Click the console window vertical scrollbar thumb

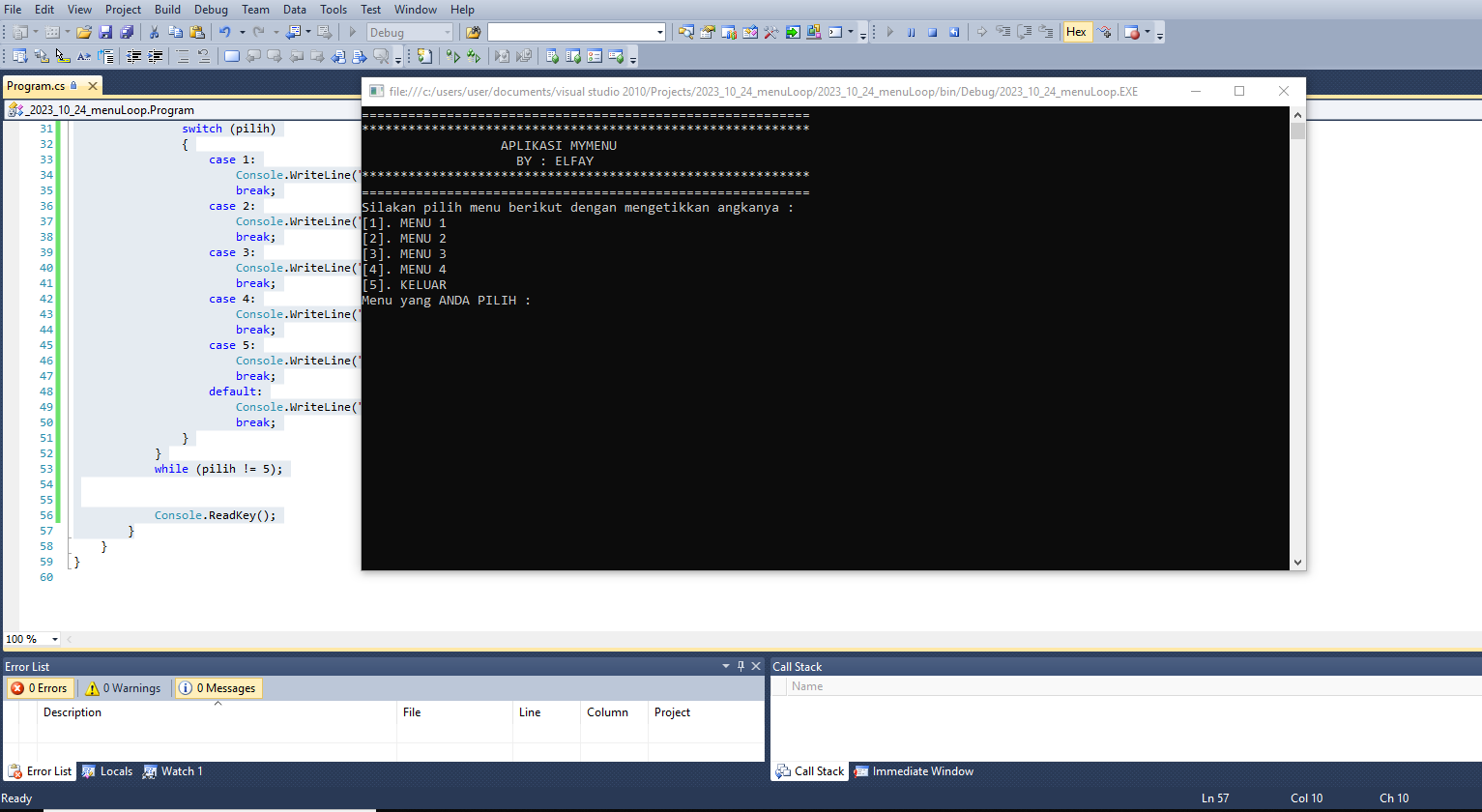[1297, 130]
